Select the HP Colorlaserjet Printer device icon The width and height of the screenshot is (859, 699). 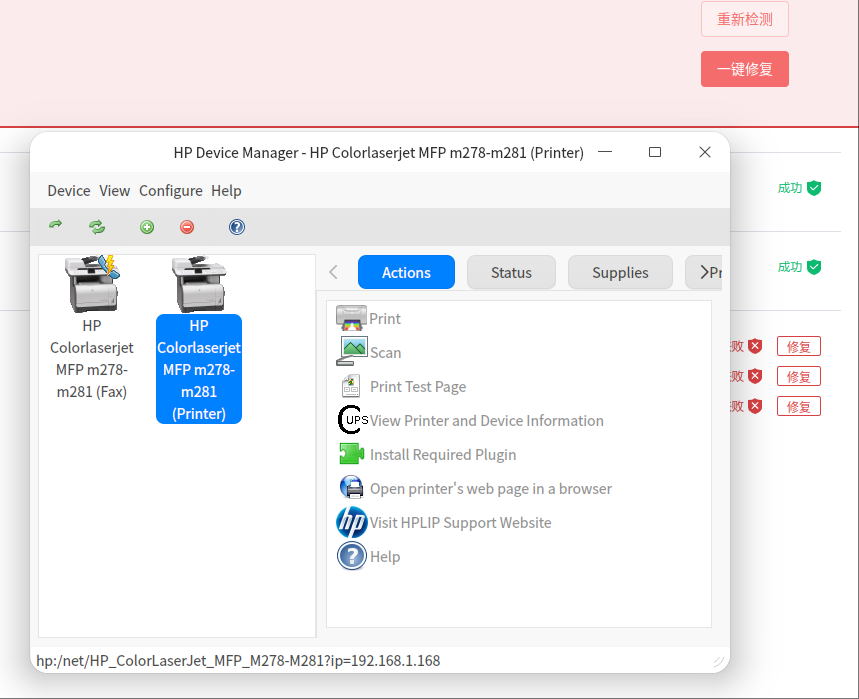[199, 284]
